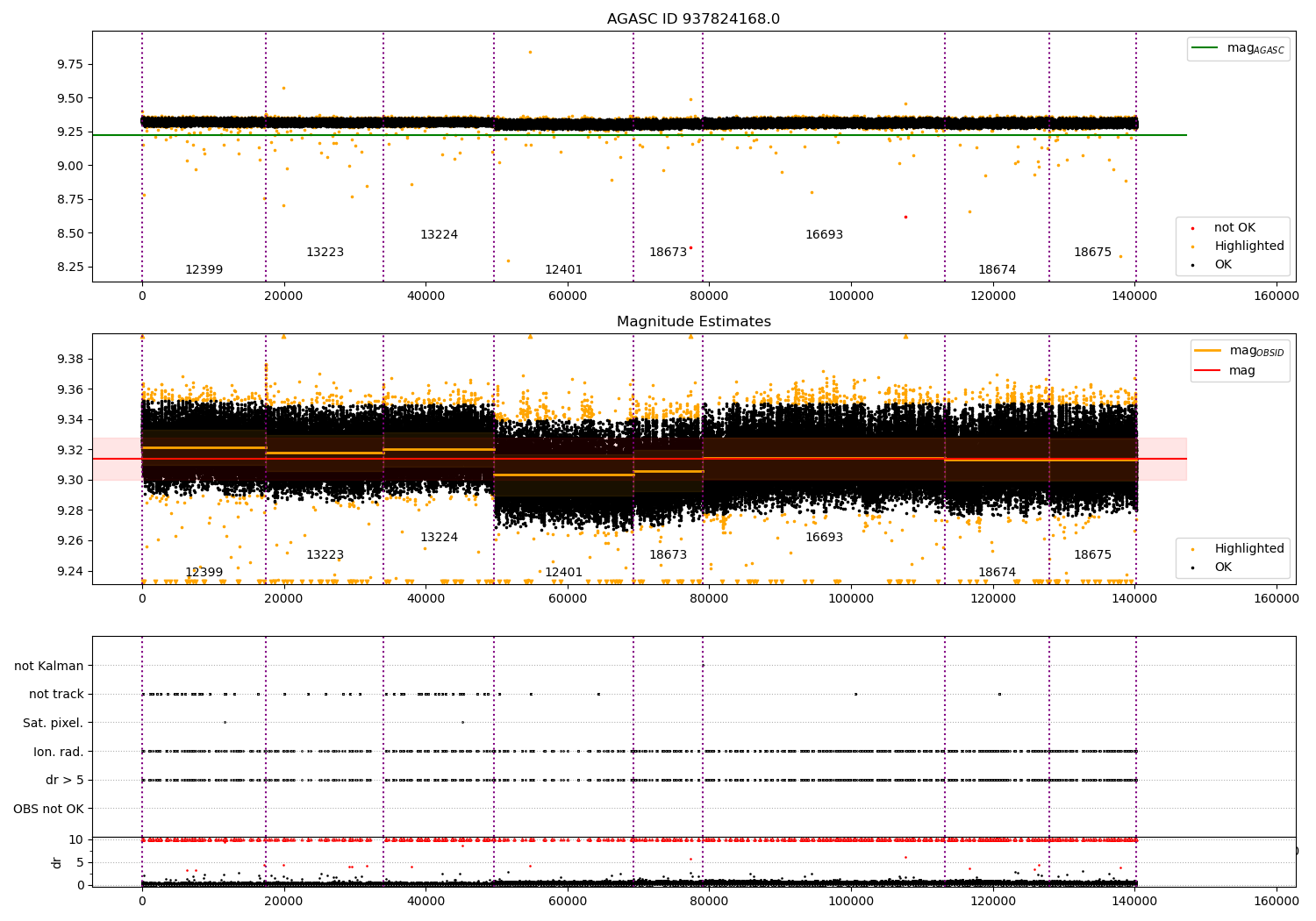Click obsid label 12399 in Magnitude Estimates plot
1316x921 pixels.
point(204,573)
